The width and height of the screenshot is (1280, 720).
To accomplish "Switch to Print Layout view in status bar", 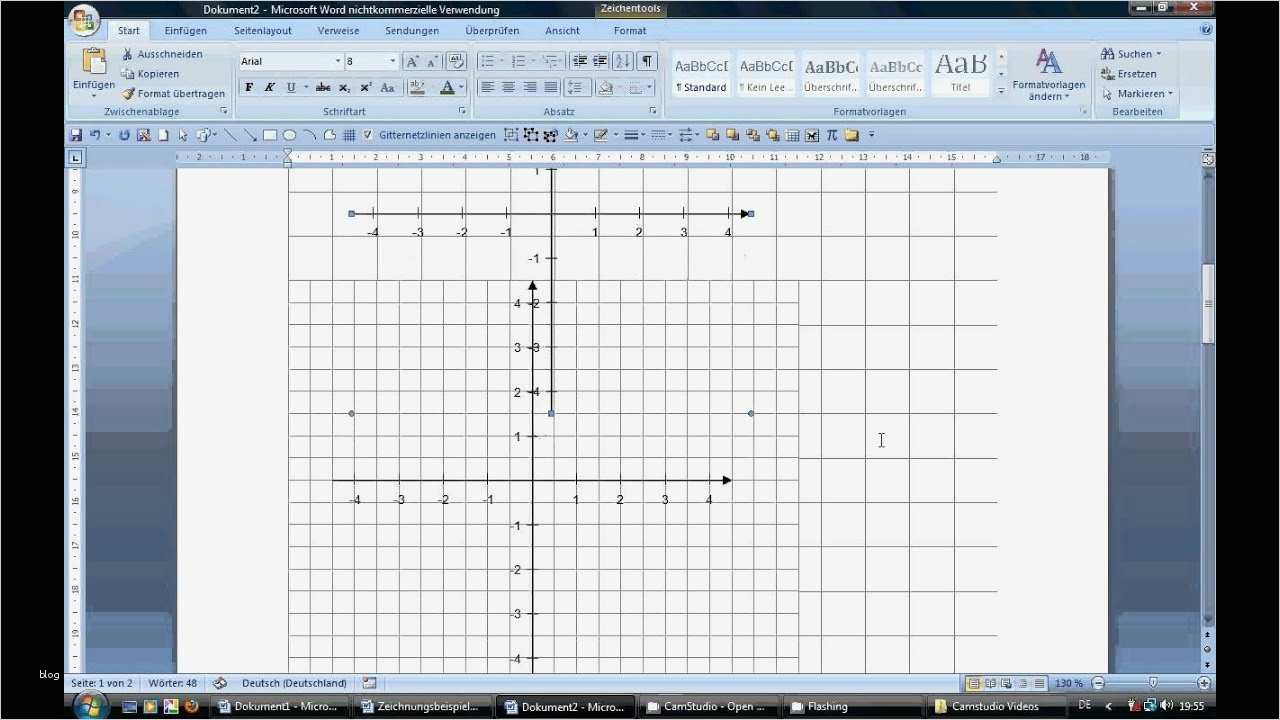I will tap(973, 683).
